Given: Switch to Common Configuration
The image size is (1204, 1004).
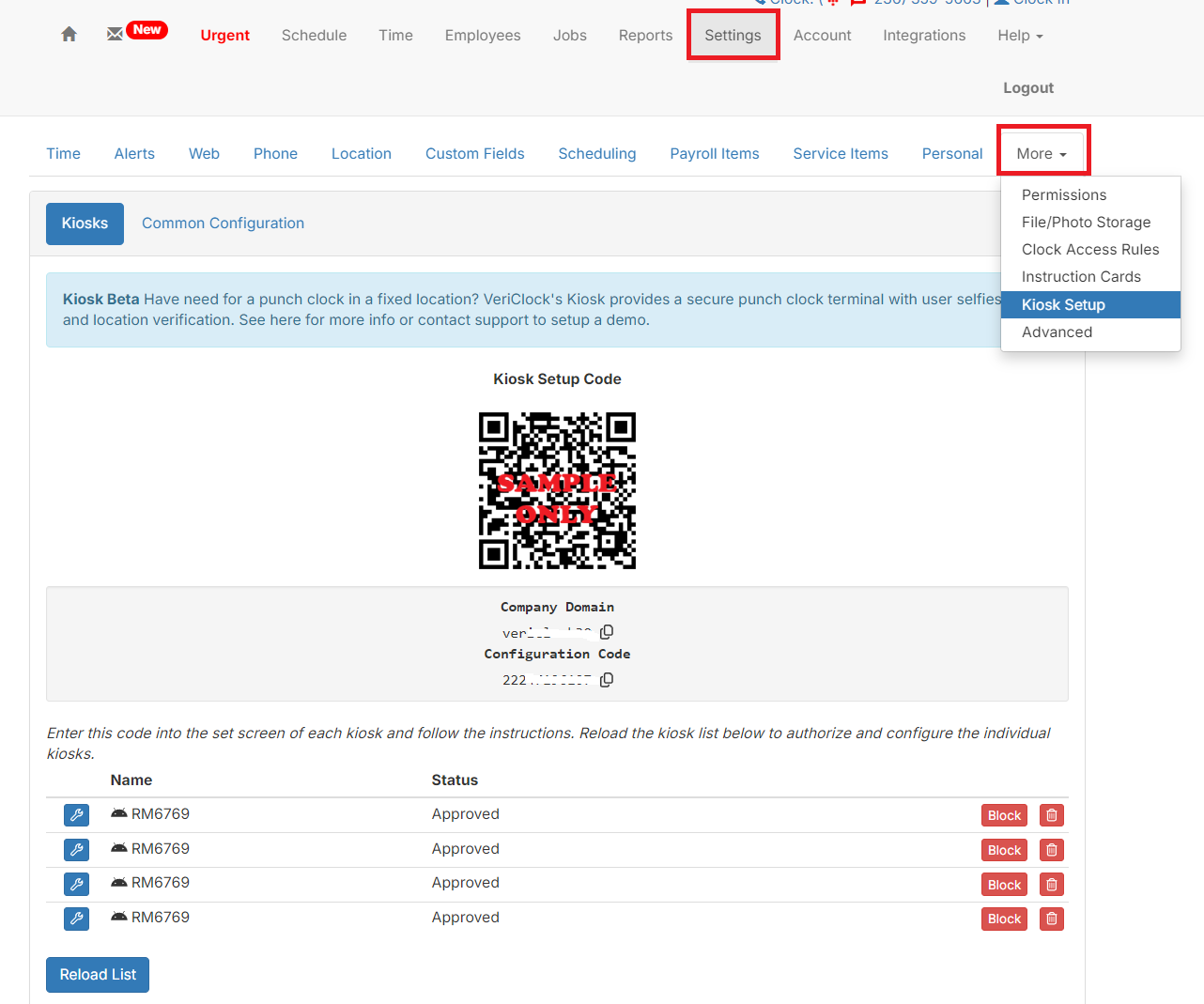Looking at the screenshot, I should [x=223, y=224].
